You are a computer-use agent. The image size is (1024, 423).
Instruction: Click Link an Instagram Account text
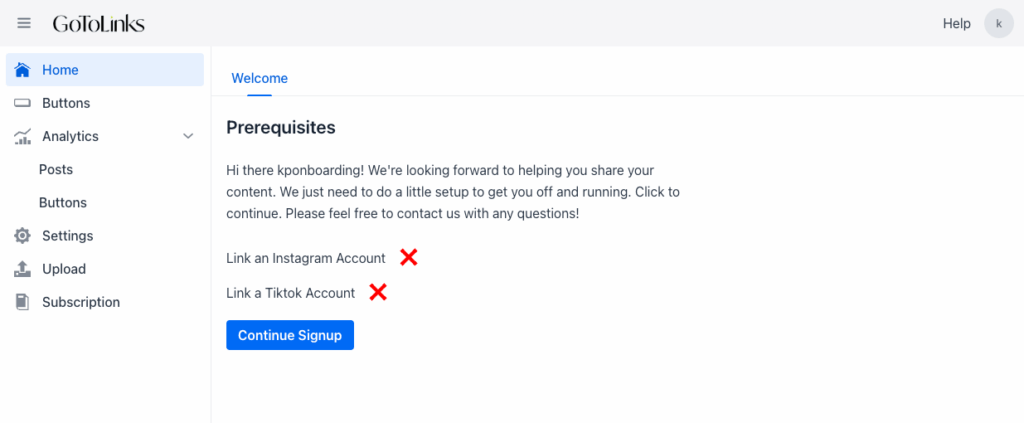pos(306,258)
